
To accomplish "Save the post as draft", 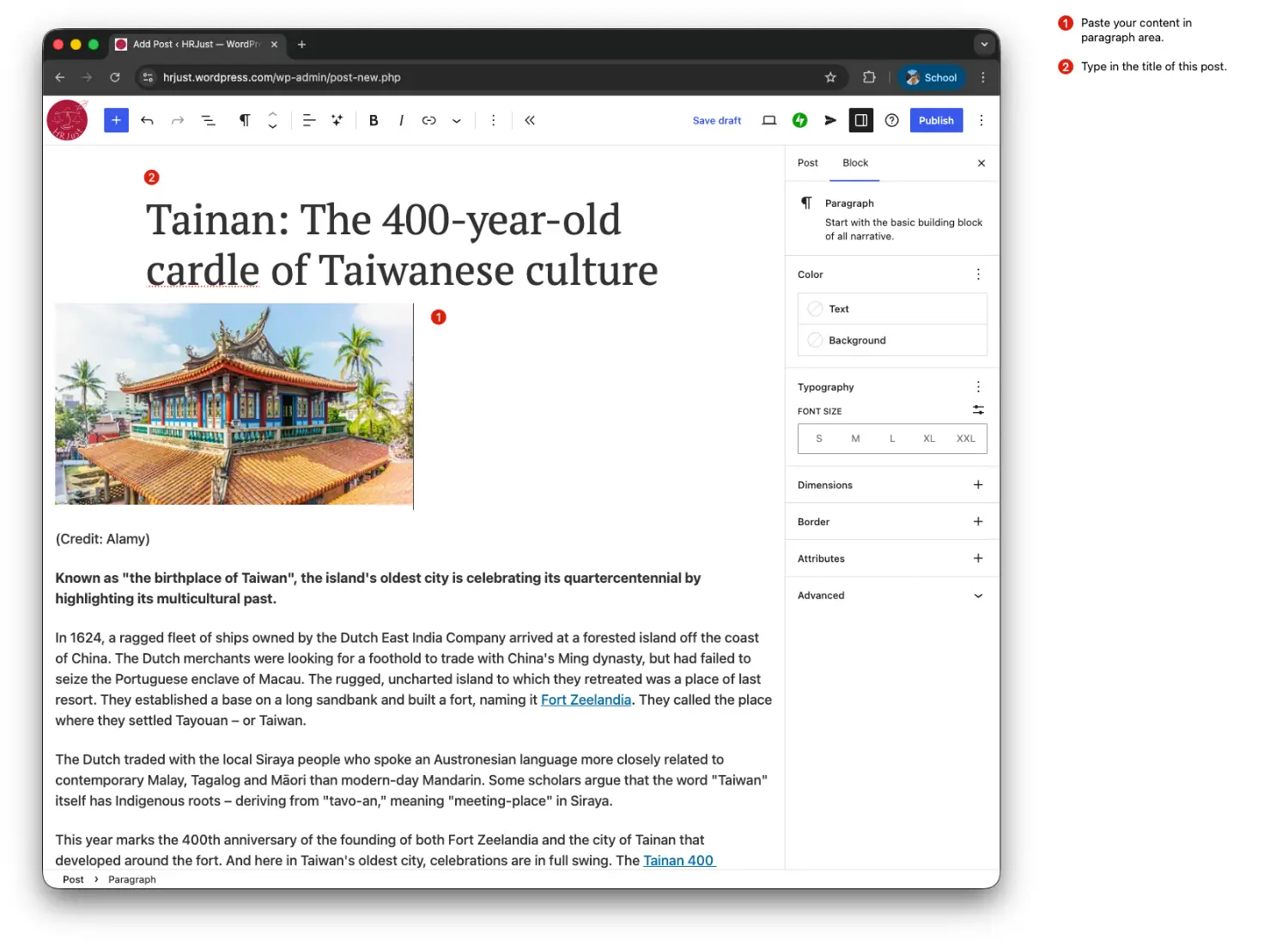I will click(717, 120).
